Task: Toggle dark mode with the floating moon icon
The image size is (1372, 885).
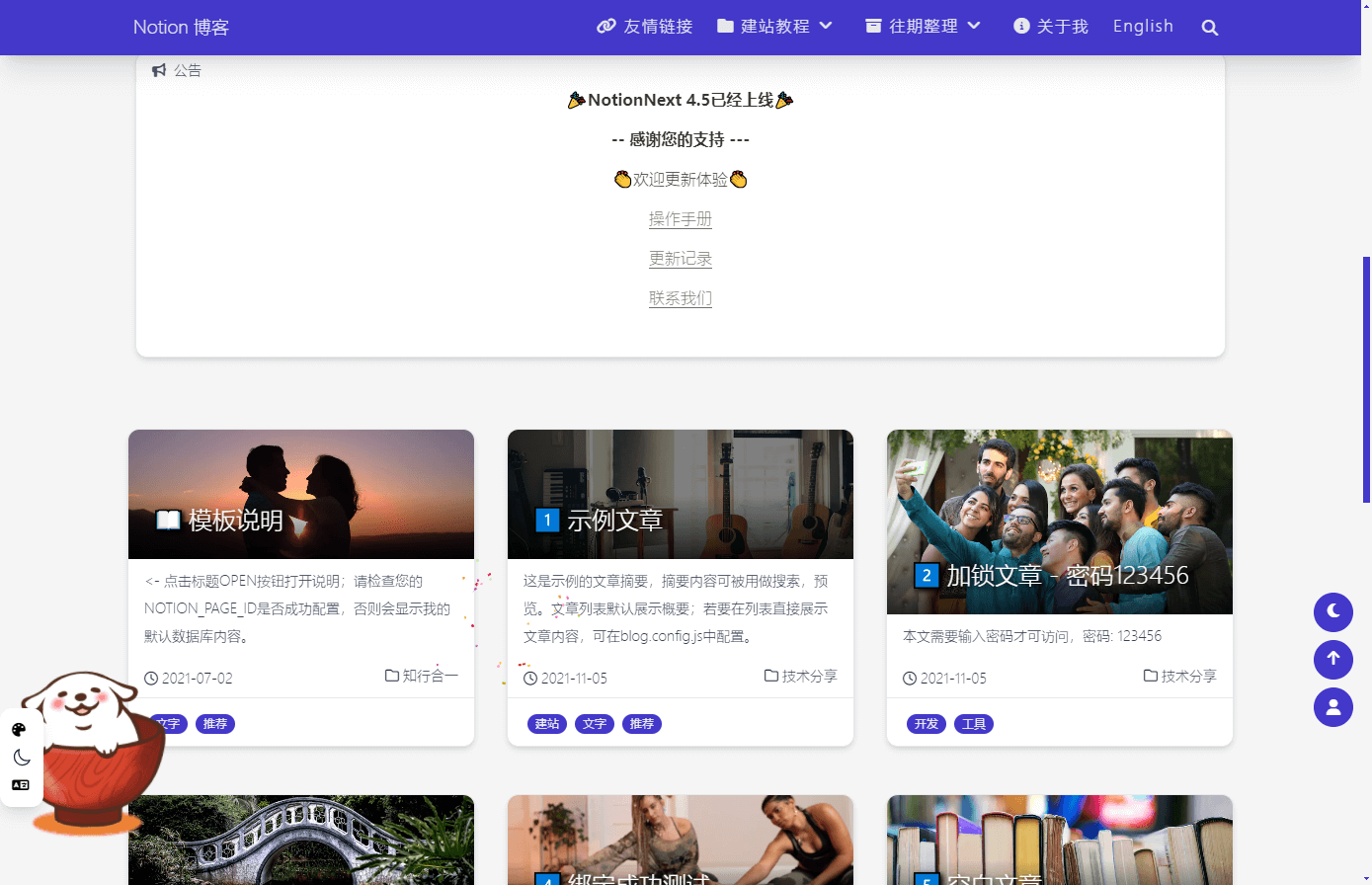Action: click(20, 756)
